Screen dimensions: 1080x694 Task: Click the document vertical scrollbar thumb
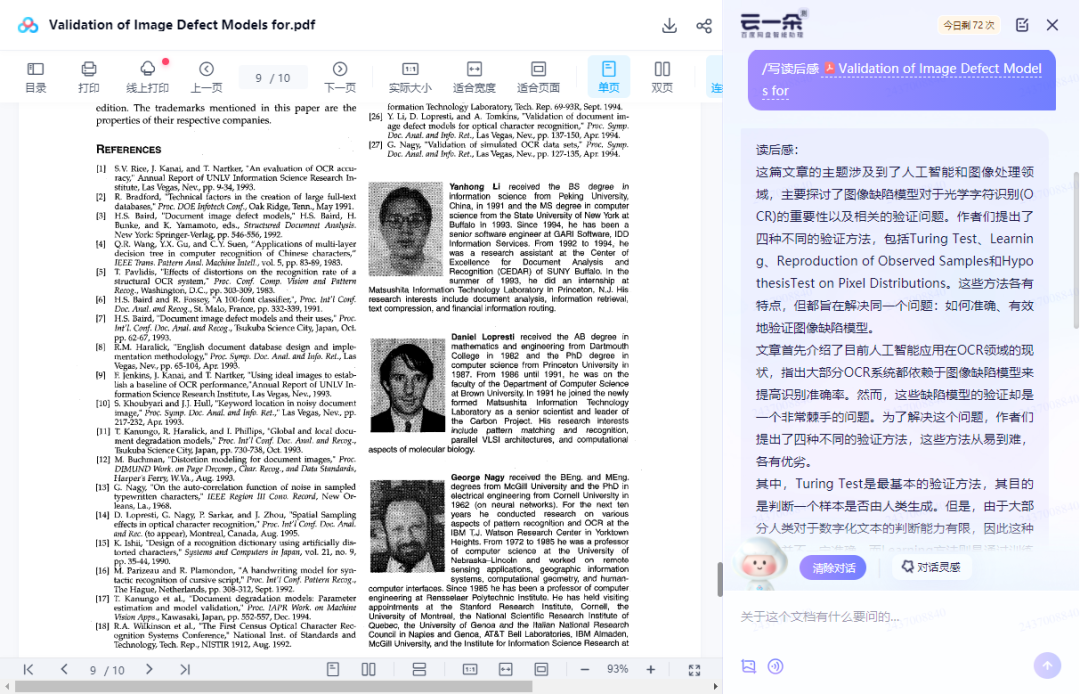(x=720, y=579)
